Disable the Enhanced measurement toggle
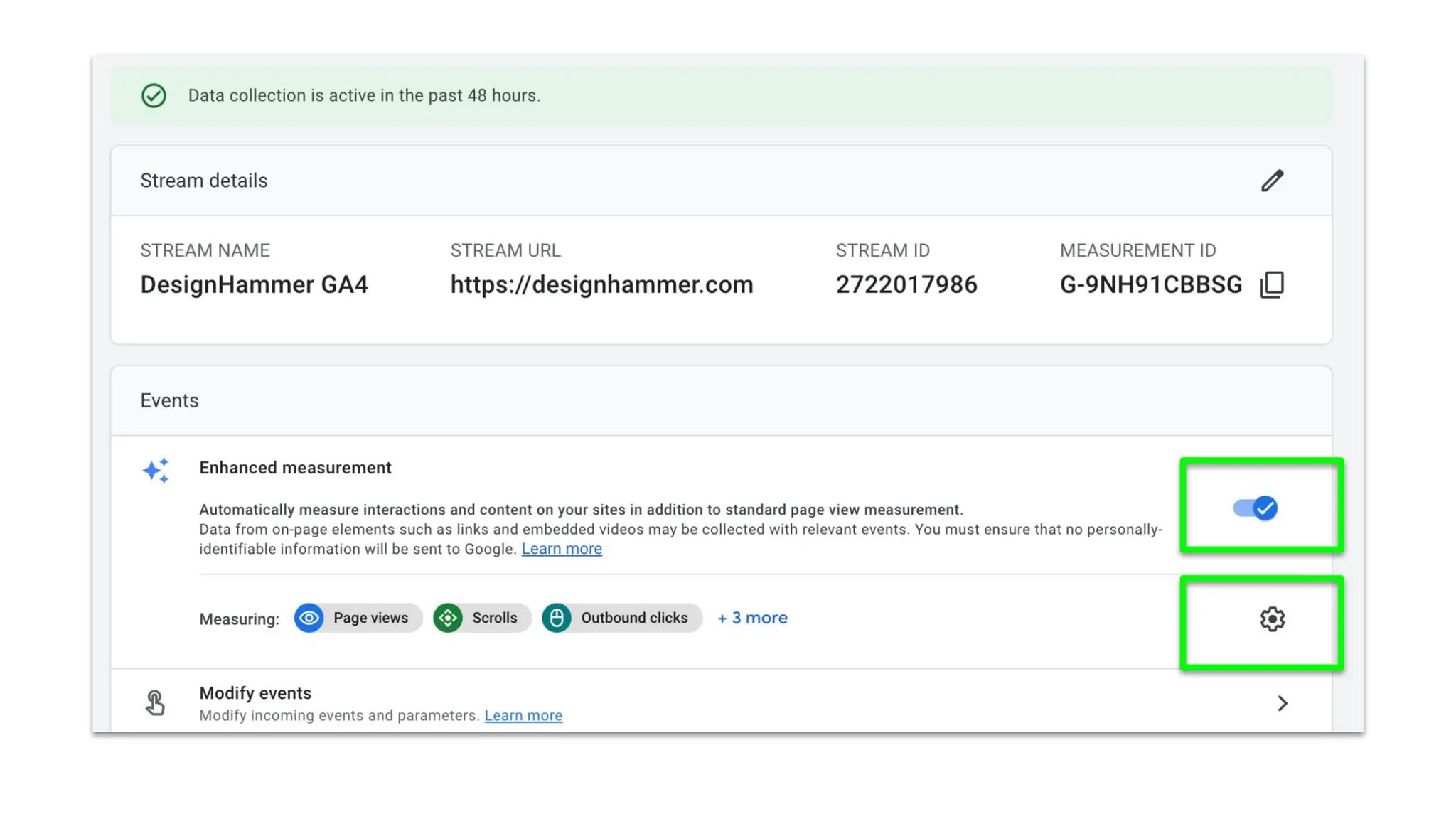 click(1256, 508)
